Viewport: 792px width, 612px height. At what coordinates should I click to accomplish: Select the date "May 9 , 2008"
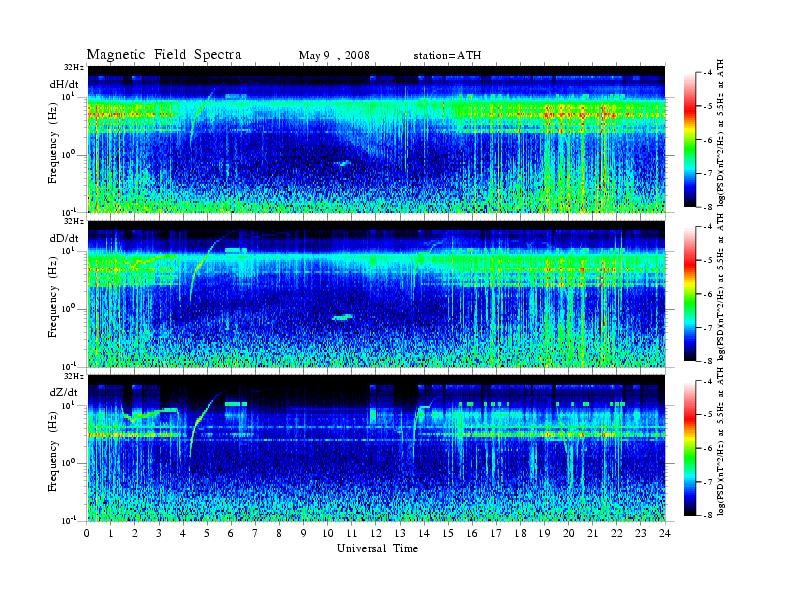(x=334, y=55)
